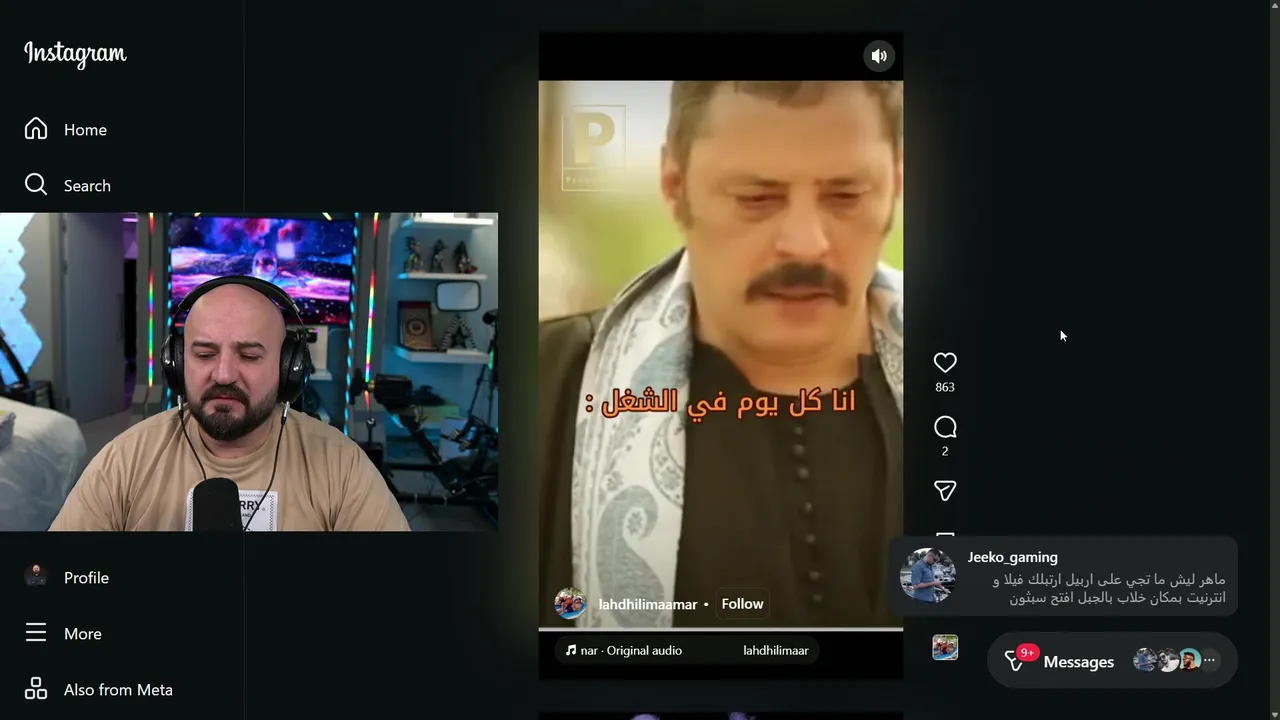Select Home text in sidebar
Viewport: 1280px width, 720px height.
pos(85,130)
